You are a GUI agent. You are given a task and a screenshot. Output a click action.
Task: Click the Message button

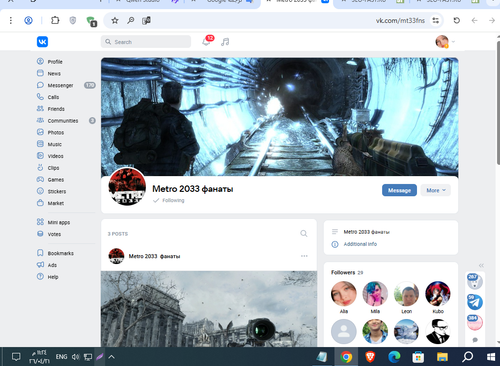(x=399, y=190)
